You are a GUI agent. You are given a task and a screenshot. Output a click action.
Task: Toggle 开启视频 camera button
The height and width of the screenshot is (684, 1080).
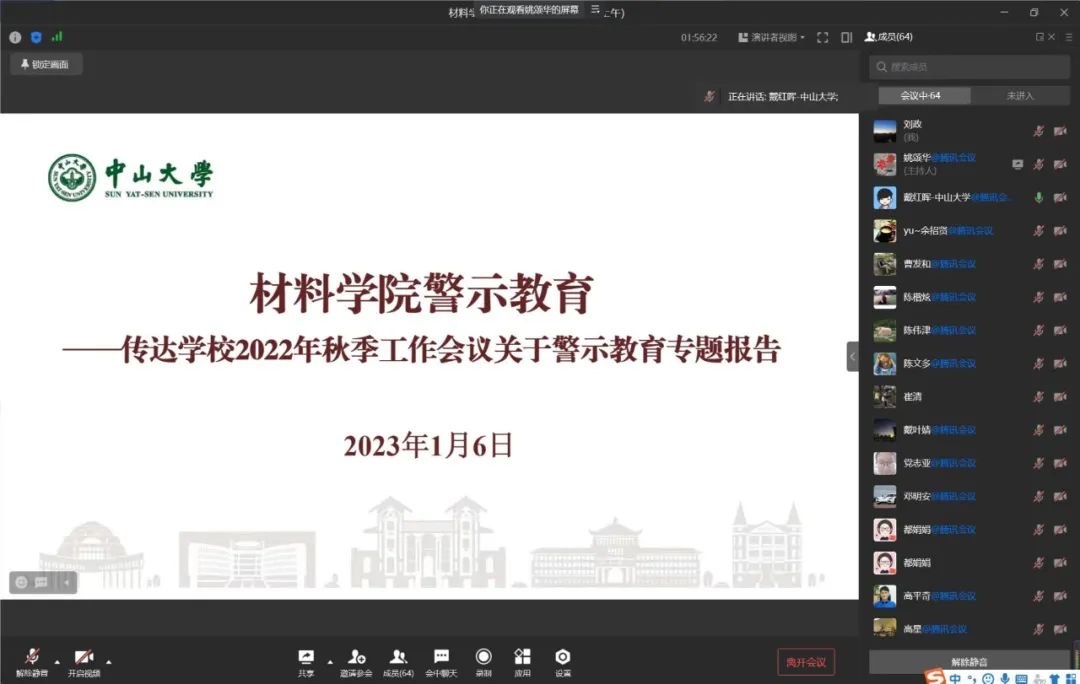(x=84, y=657)
